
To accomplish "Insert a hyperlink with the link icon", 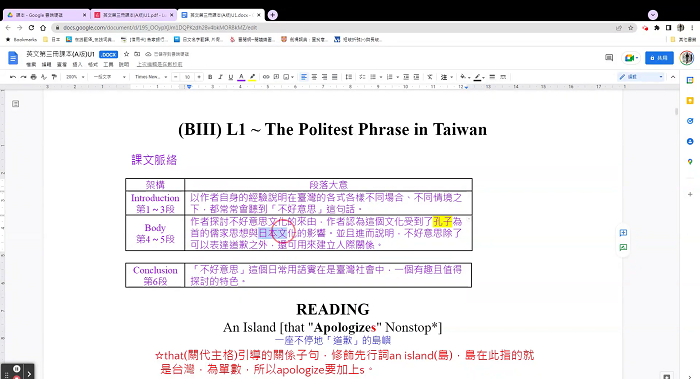I will (266, 77).
